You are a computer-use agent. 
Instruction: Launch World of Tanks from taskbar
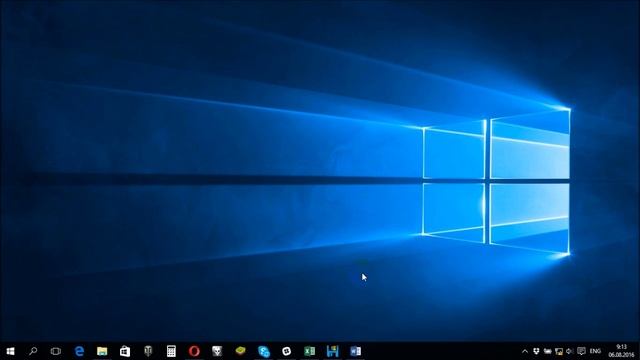148,351
